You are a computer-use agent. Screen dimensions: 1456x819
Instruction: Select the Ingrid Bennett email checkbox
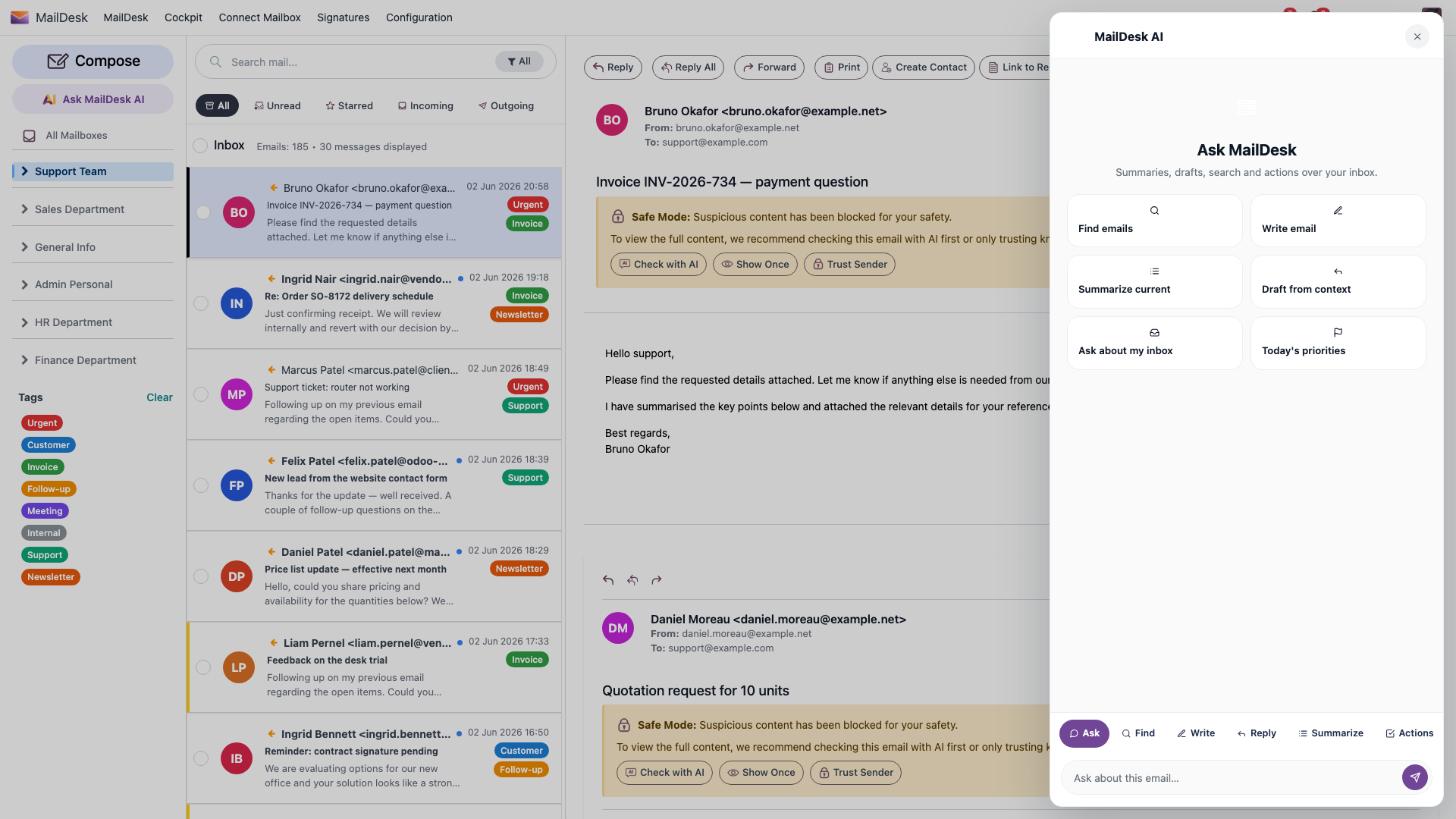tap(201, 758)
